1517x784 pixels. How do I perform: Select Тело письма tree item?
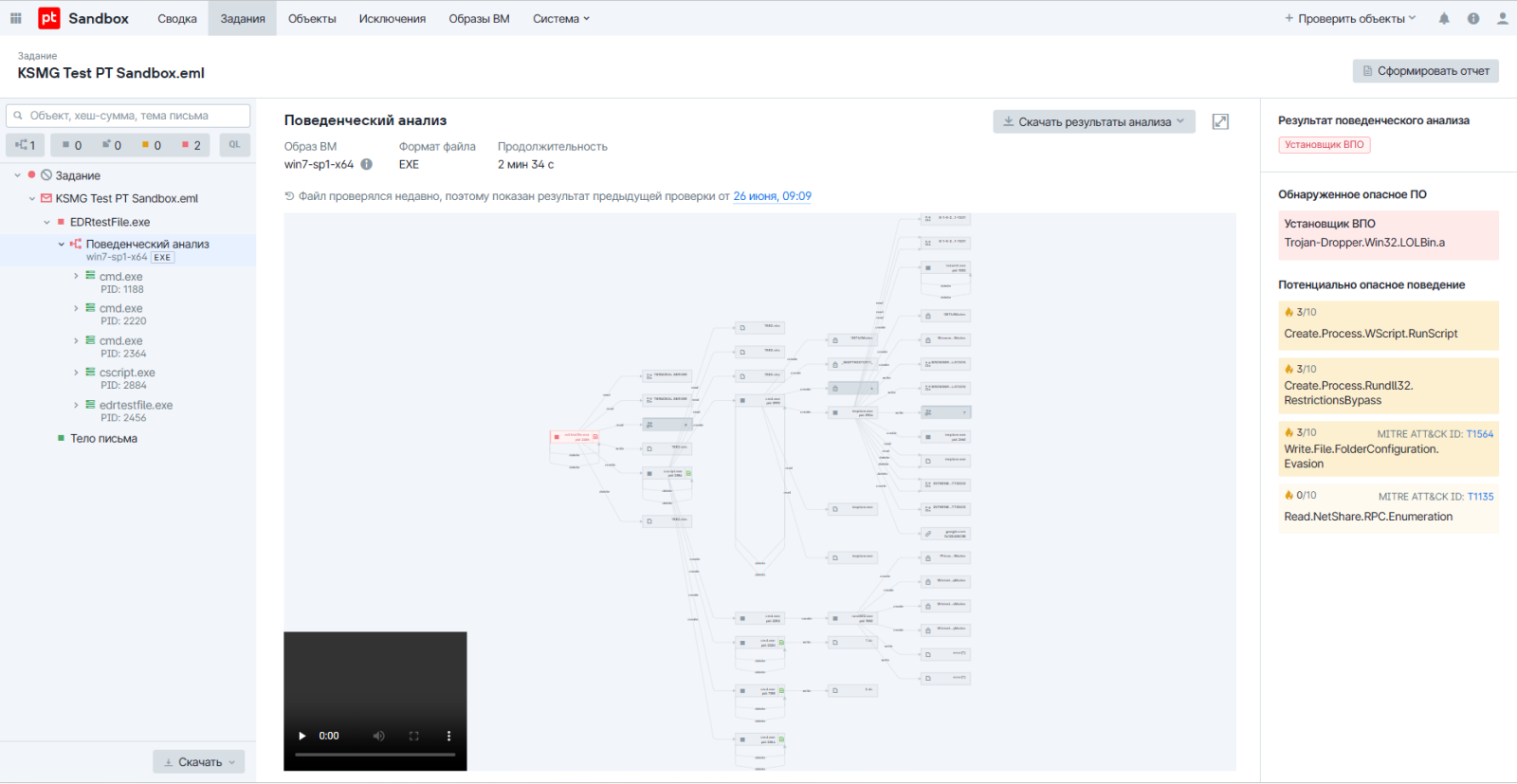coord(103,438)
